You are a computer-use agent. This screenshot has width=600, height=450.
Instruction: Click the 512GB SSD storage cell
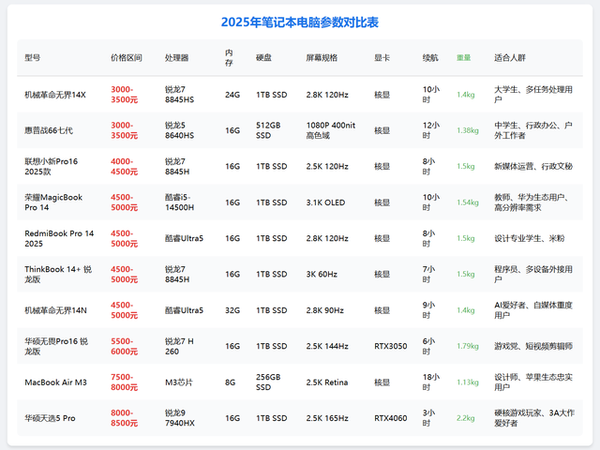coord(268,130)
